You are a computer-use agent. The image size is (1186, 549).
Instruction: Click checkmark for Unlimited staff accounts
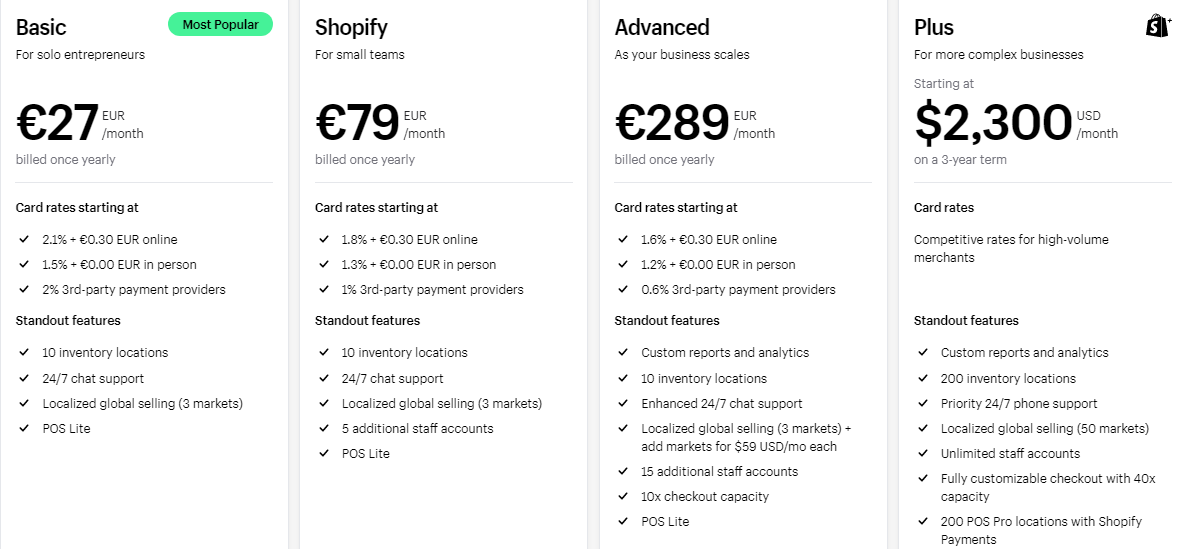point(922,454)
